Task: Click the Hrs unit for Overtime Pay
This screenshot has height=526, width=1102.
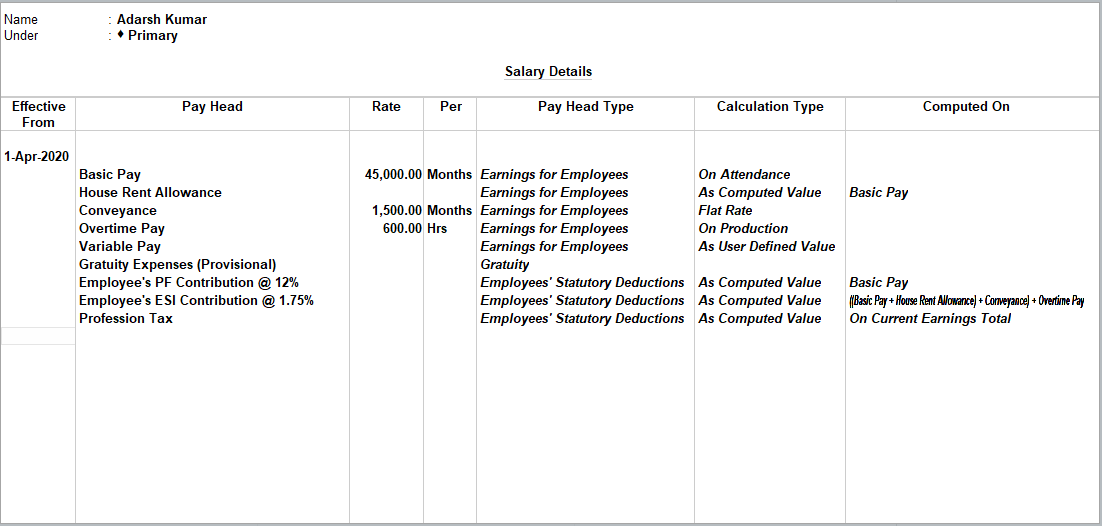Action: [x=436, y=229]
